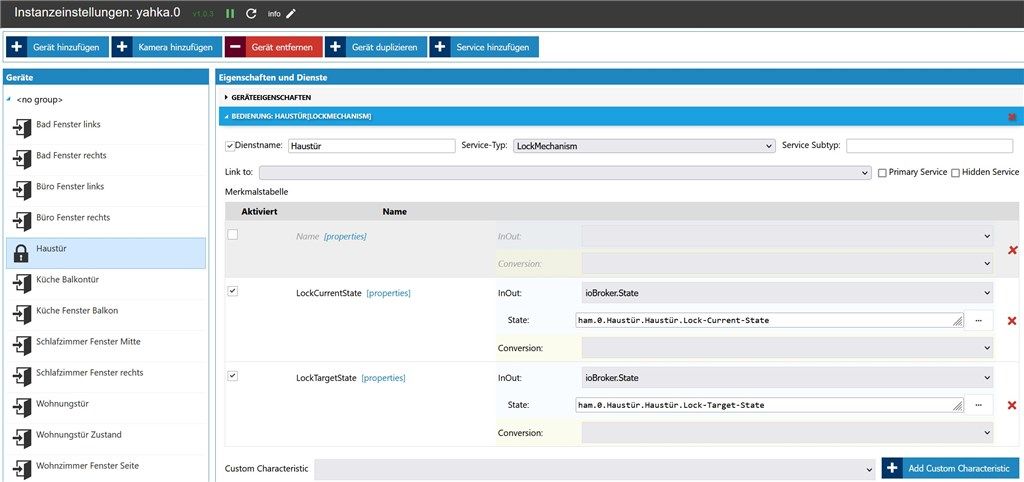Browse state via ellipsis button for LockCurrentState
Screen dimensions: 1024x482
coord(979,320)
